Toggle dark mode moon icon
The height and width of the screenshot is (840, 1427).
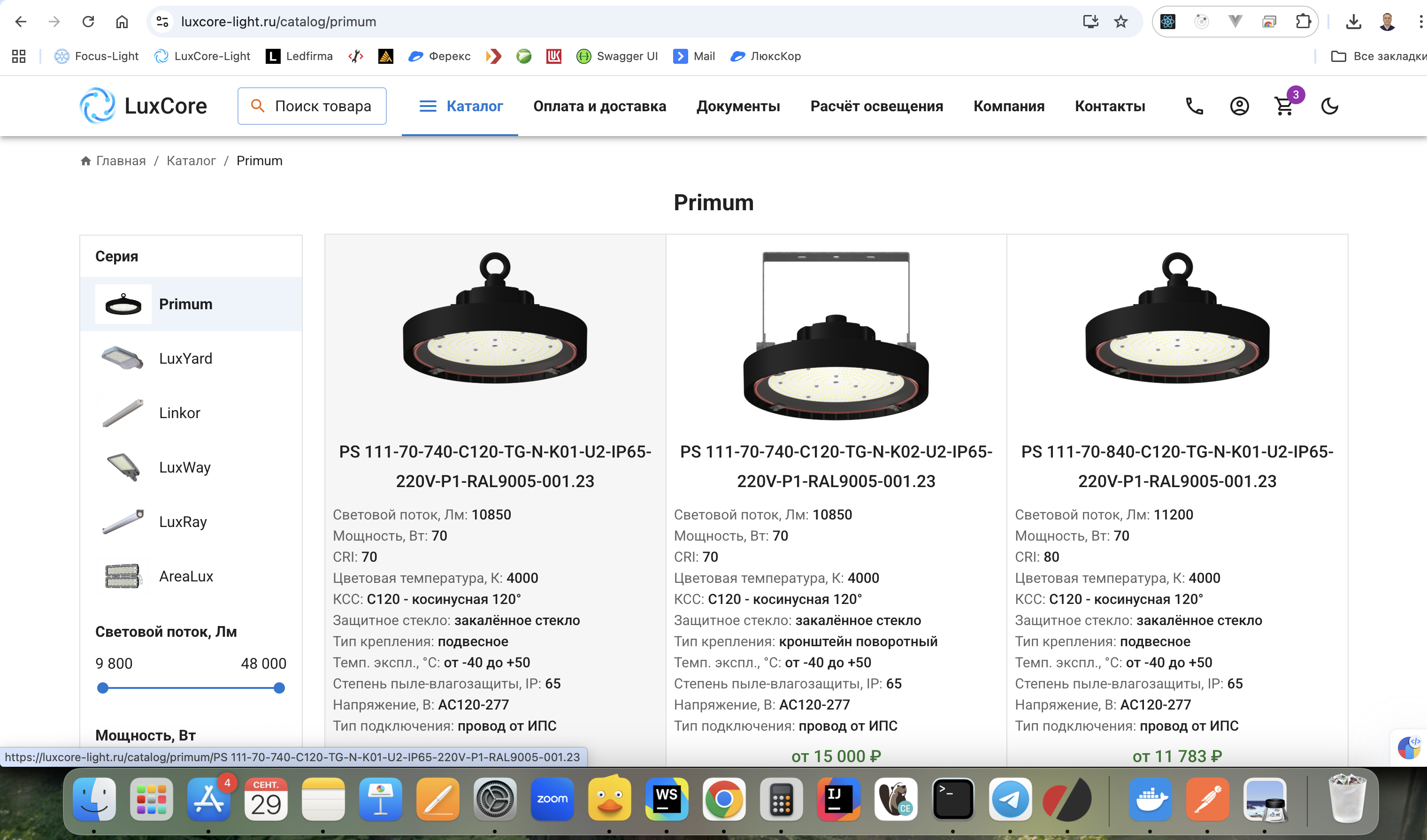coord(1329,107)
